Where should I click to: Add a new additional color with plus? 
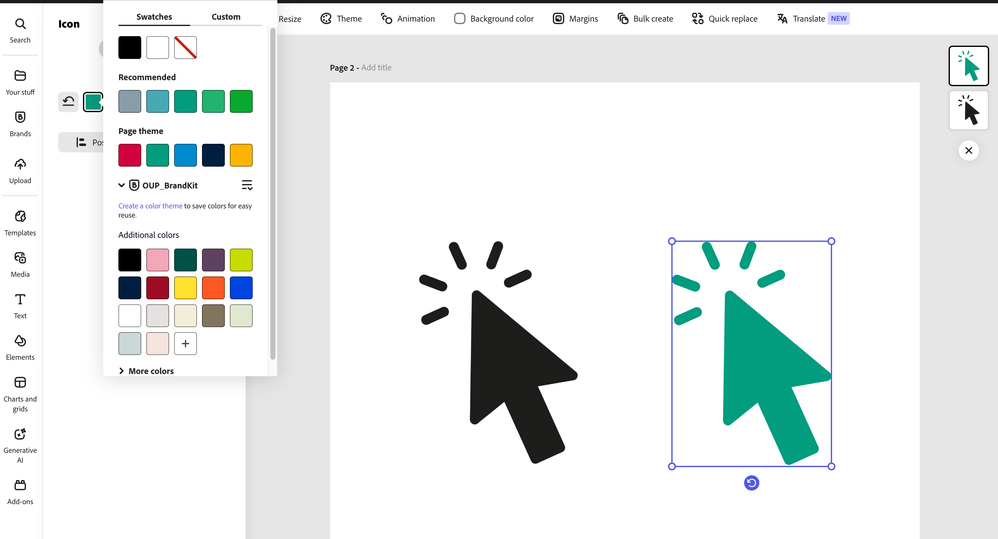coord(185,344)
